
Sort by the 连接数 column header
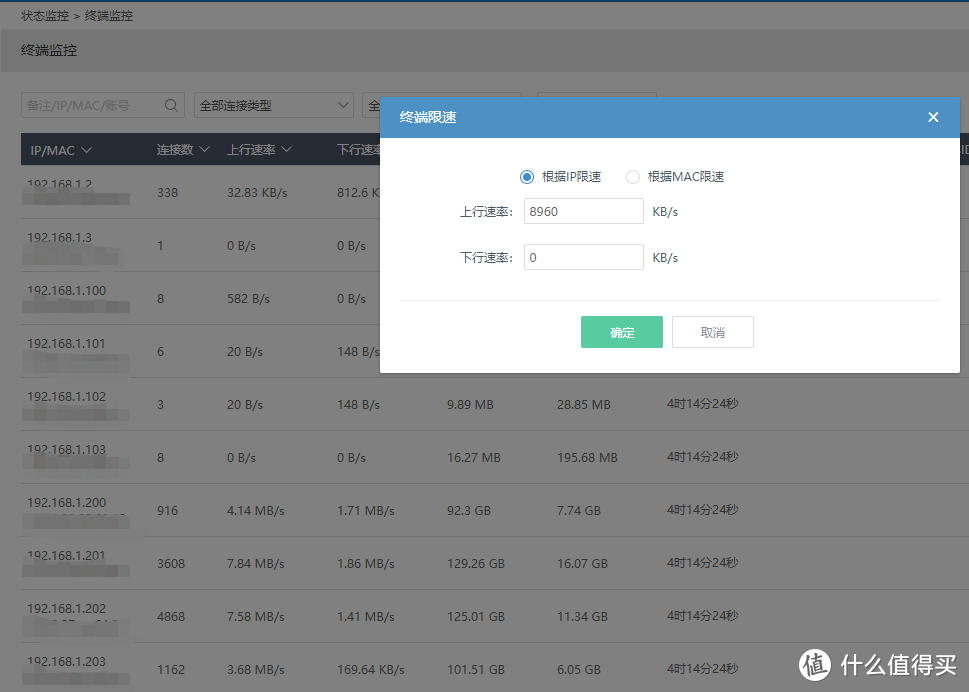tap(183, 150)
